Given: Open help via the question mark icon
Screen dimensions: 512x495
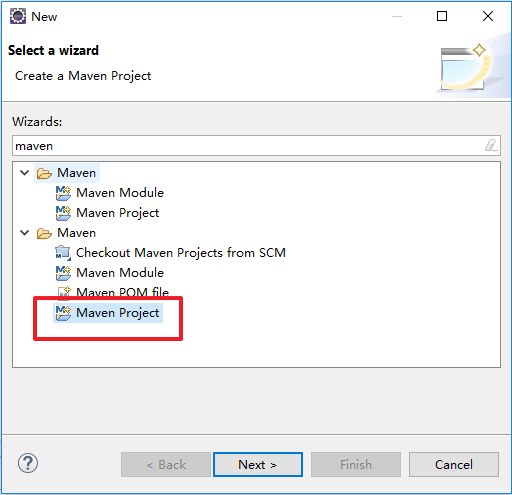Looking at the screenshot, I should (28, 463).
